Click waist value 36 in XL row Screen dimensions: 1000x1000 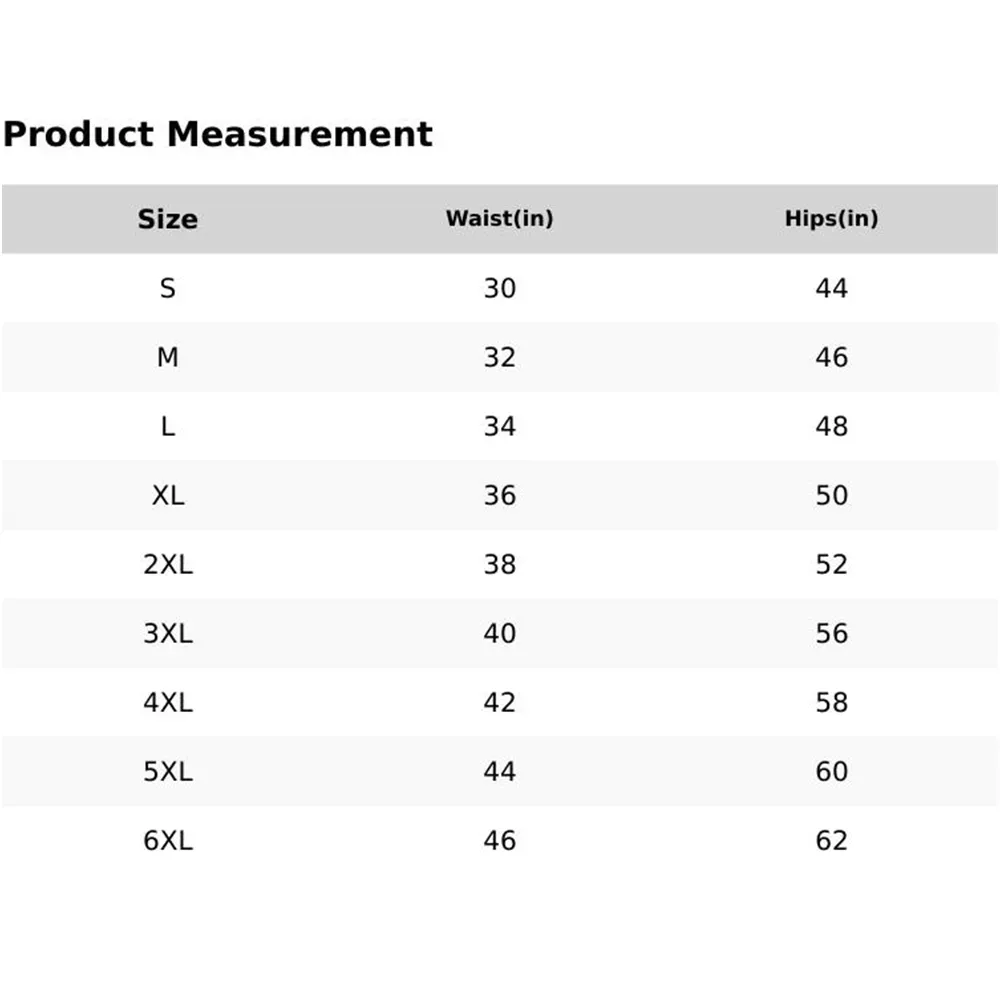pyautogui.click(x=499, y=496)
